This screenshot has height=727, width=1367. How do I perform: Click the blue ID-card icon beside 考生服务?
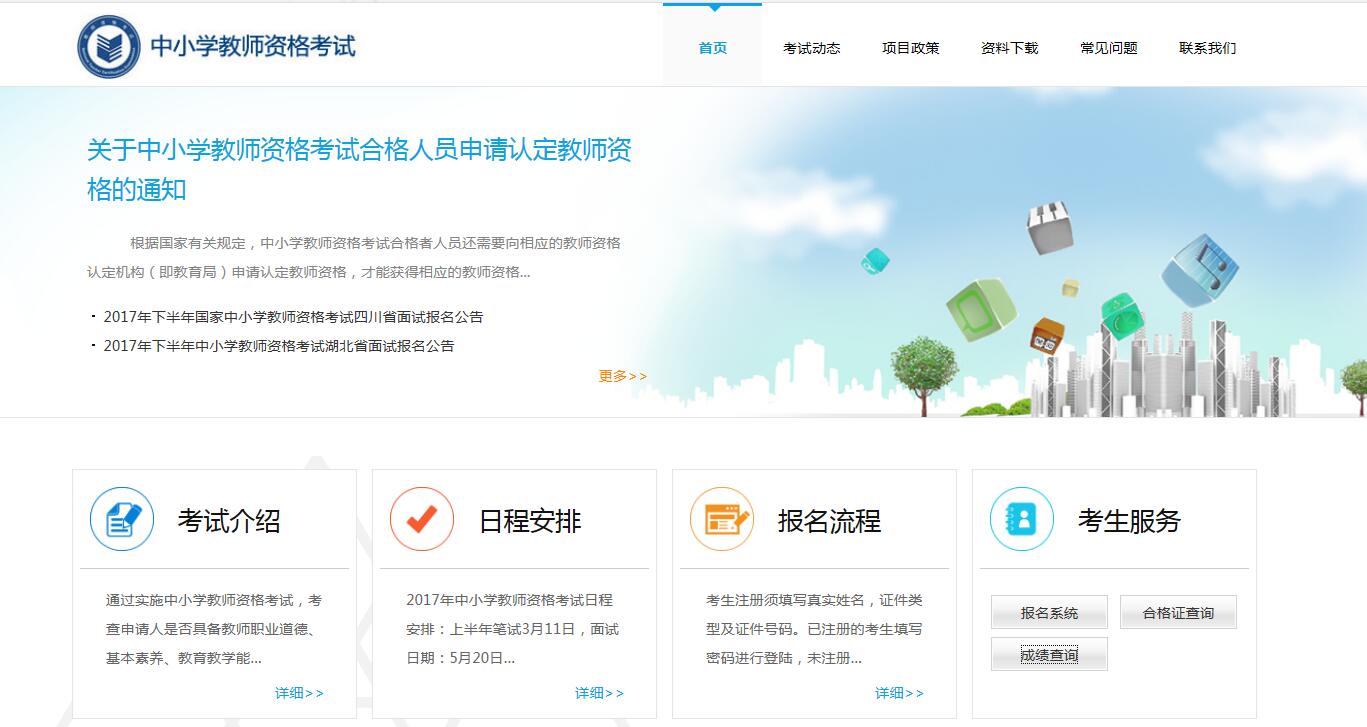point(1020,518)
